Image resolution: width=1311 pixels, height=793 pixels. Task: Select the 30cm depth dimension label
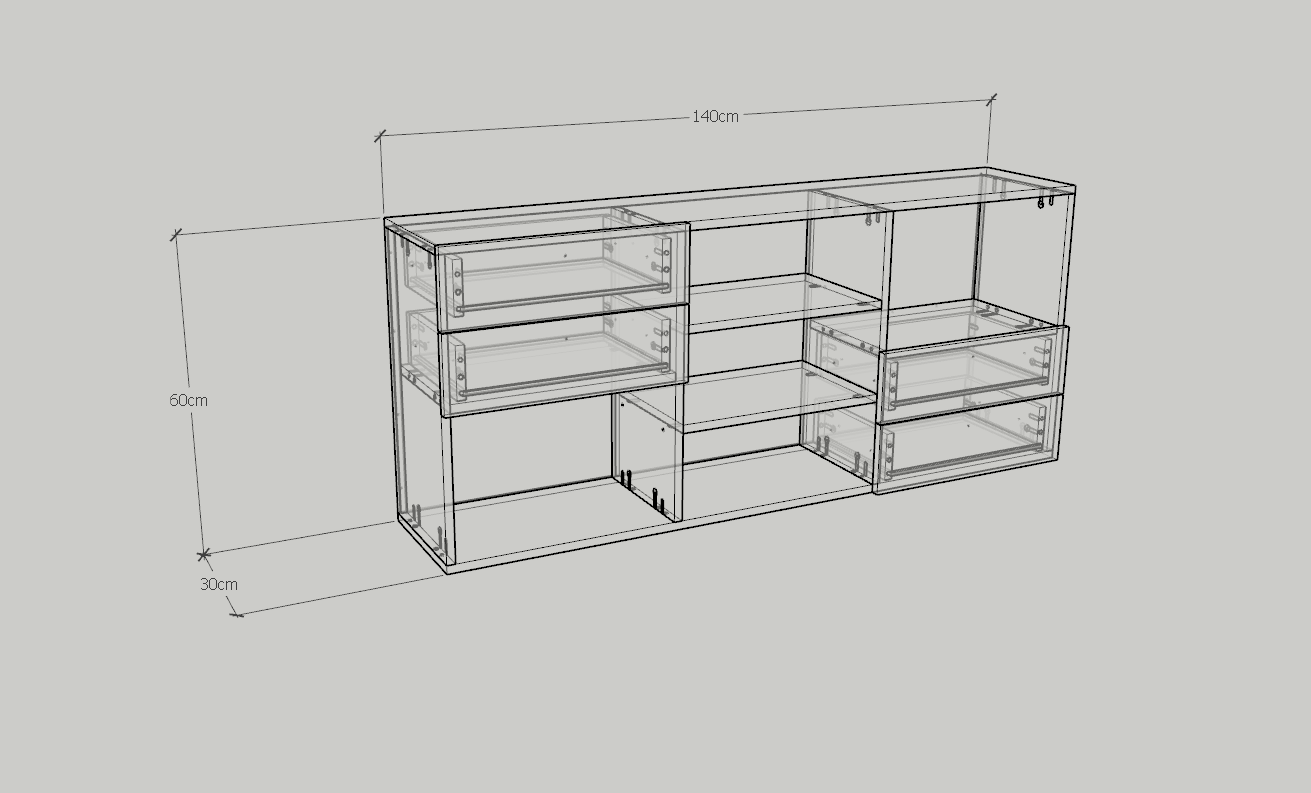218,584
